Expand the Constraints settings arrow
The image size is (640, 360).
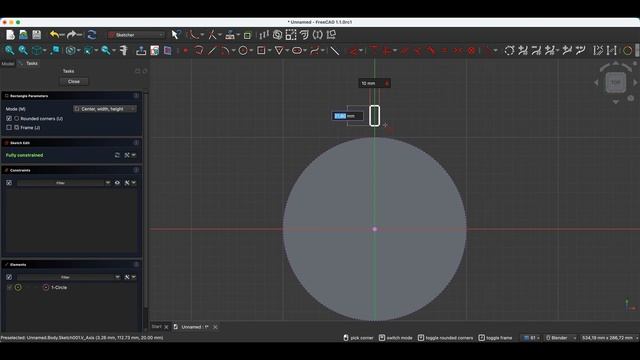tap(134, 183)
